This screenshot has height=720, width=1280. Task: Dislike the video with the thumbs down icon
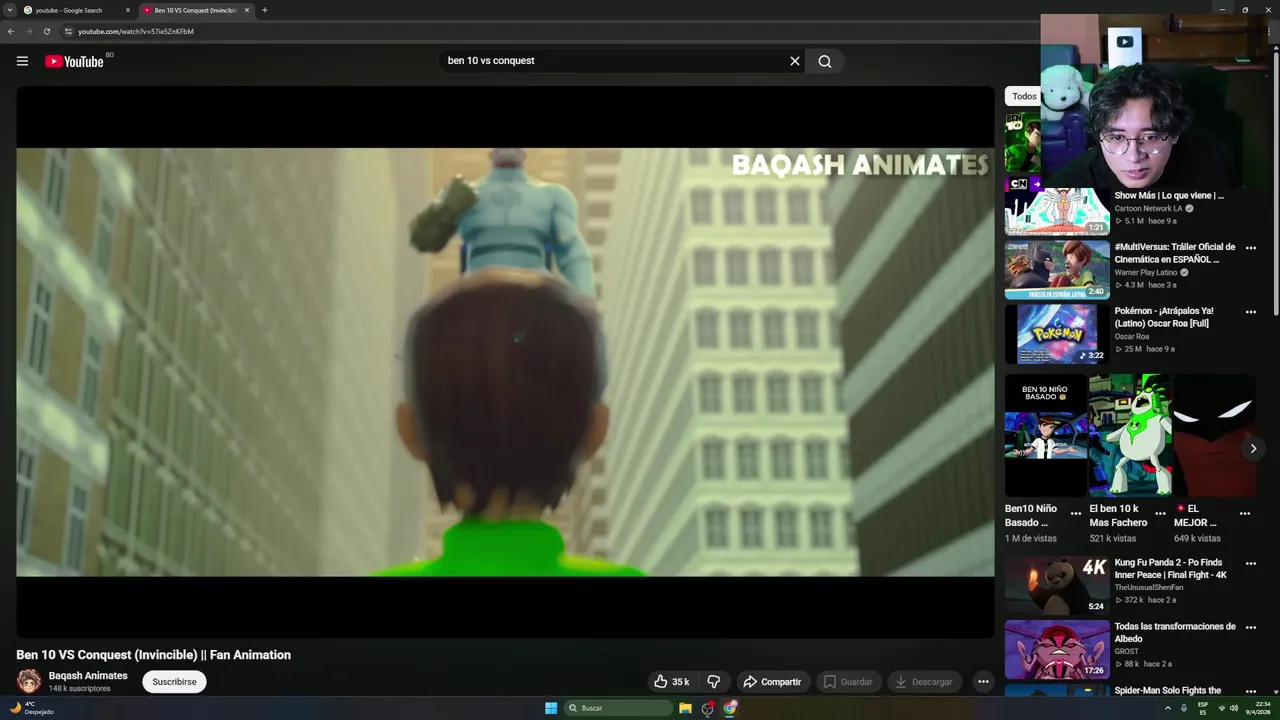coord(714,682)
